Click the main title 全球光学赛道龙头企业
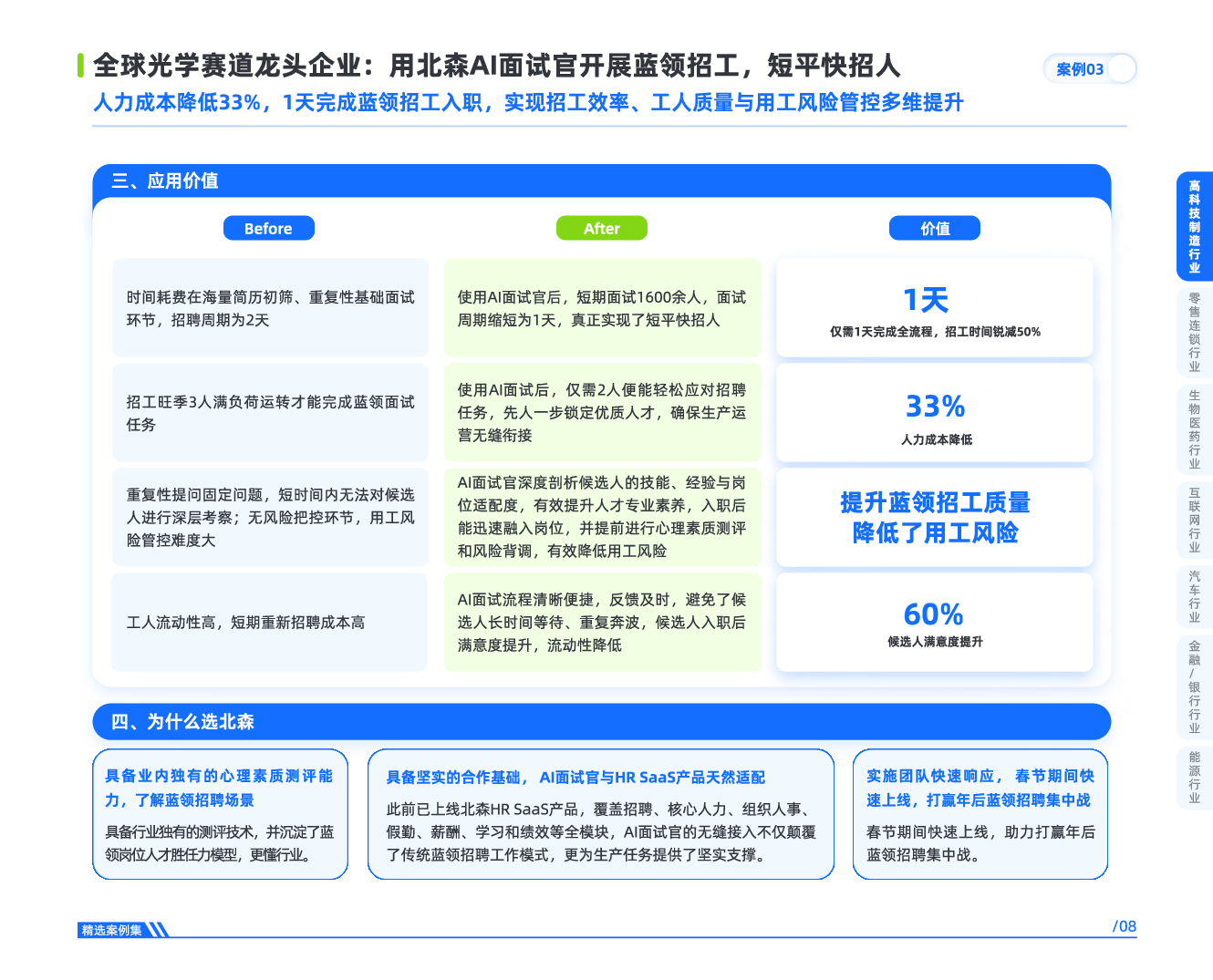 (496, 66)
